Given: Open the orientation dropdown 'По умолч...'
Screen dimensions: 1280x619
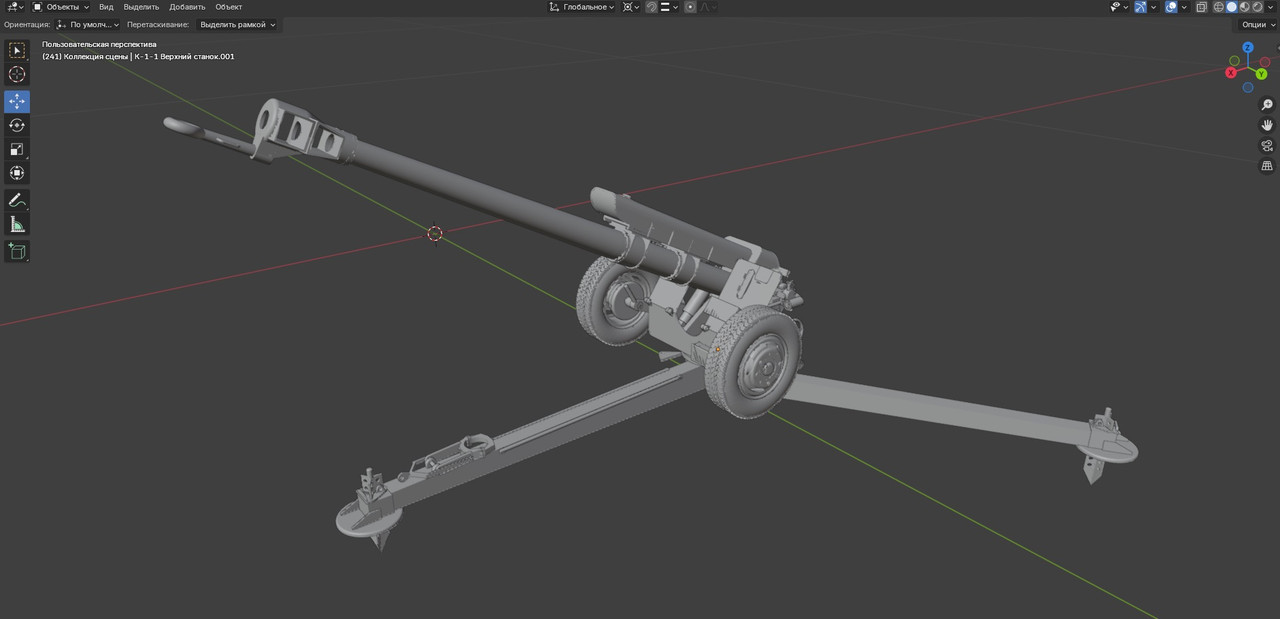Looking at the screenshot, I should [x=88, y=24].
